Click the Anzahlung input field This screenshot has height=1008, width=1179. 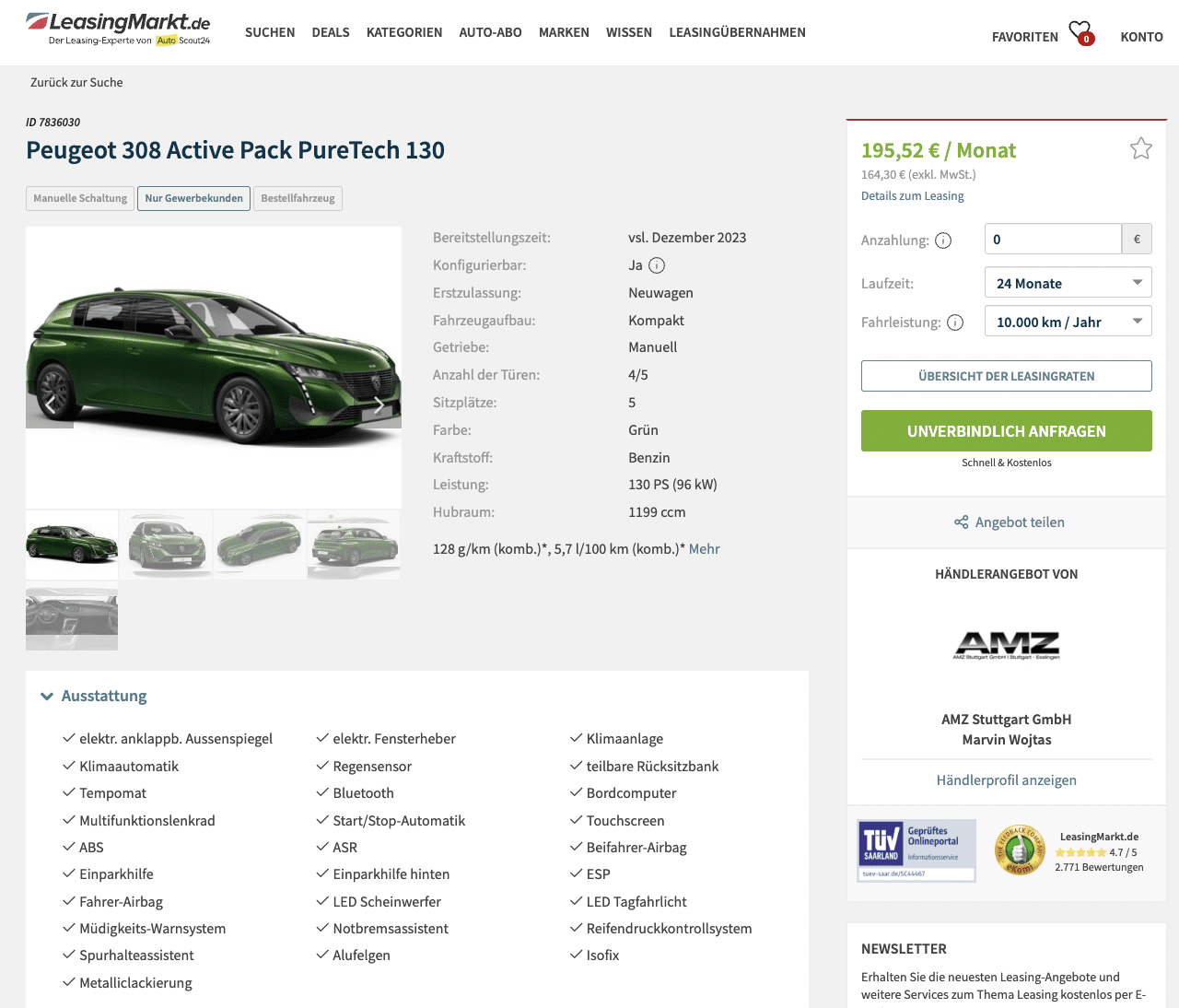tap(1053, 240)
